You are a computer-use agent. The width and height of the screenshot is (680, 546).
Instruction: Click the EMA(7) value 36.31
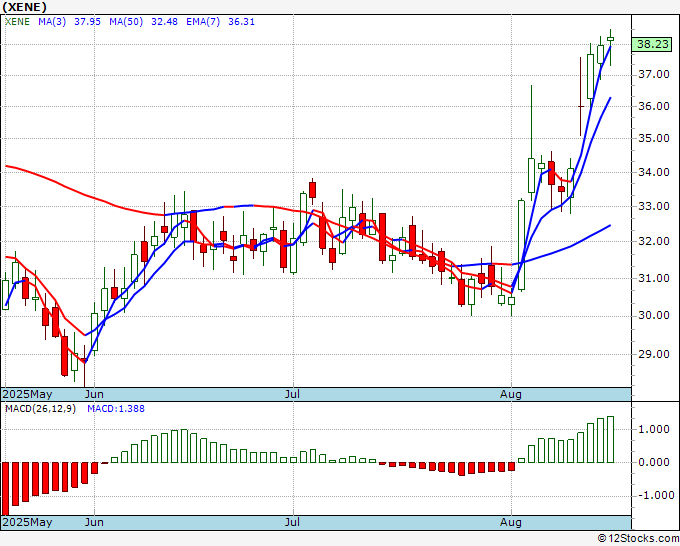[241, 22]
